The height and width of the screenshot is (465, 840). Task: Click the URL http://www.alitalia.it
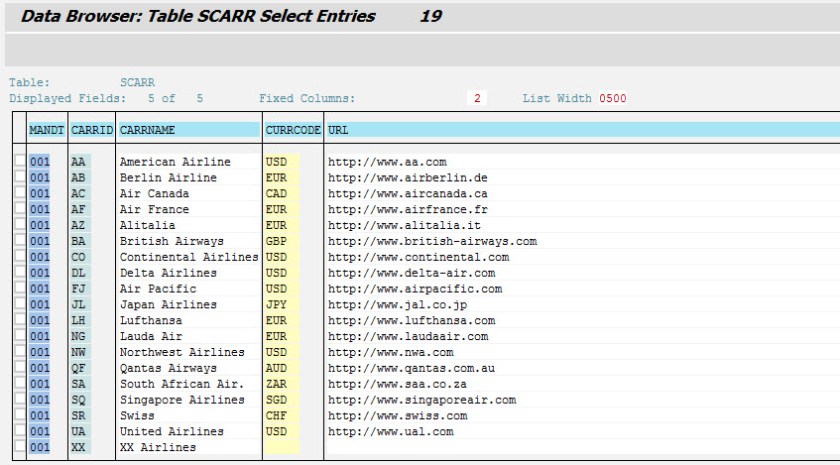(404, 226)
